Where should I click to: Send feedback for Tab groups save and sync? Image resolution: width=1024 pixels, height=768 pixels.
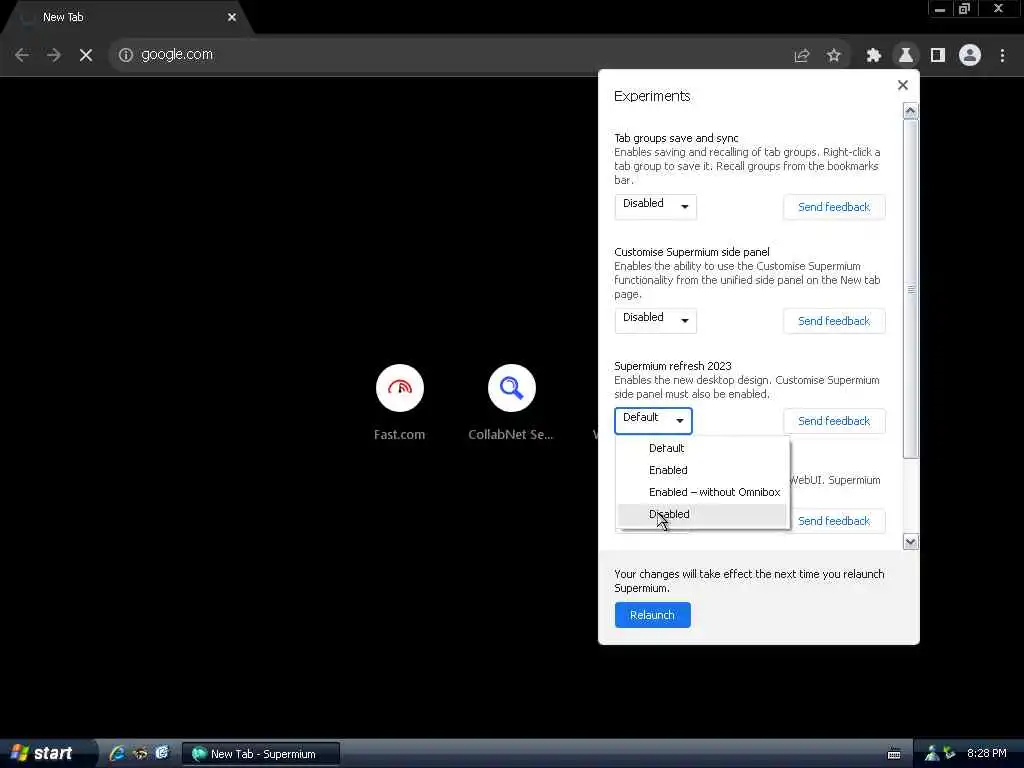(x=834, y=207)
